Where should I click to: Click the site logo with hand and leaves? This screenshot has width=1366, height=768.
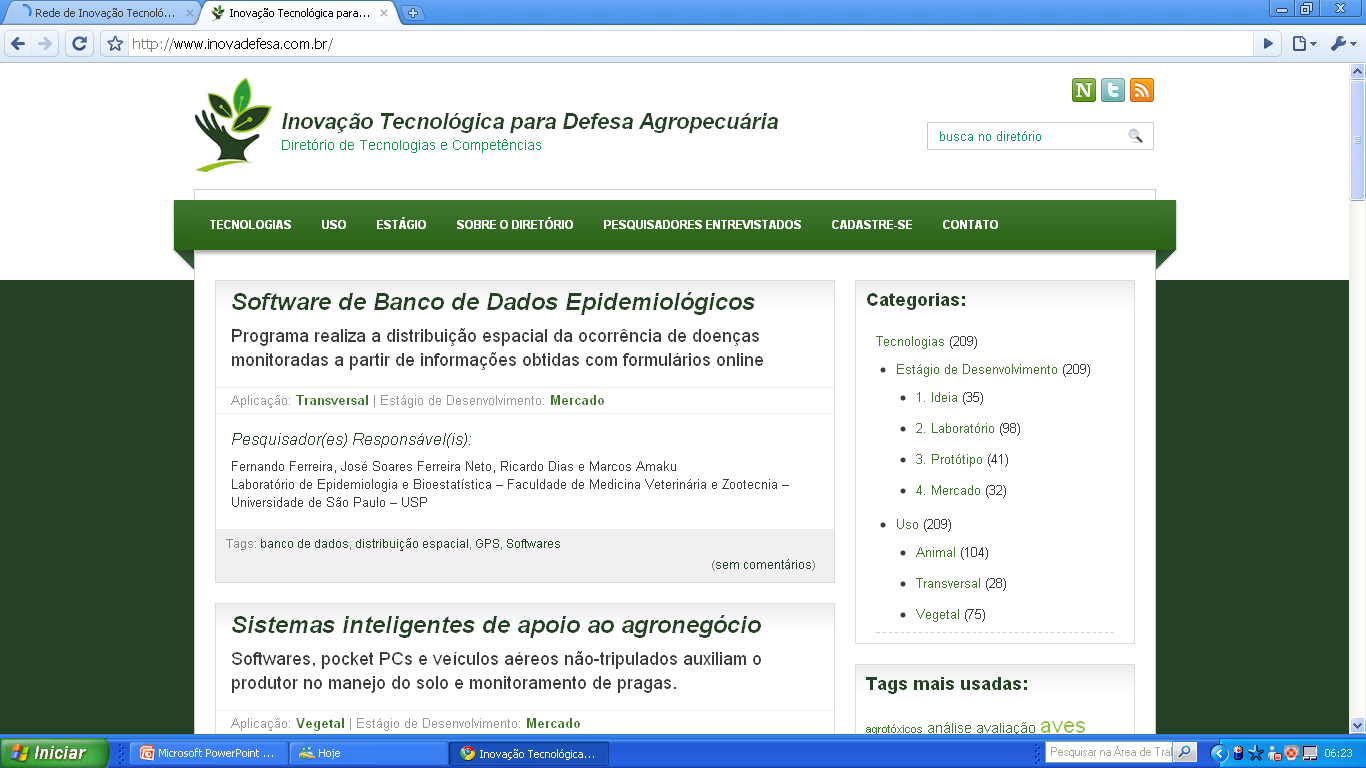[232, 125]
